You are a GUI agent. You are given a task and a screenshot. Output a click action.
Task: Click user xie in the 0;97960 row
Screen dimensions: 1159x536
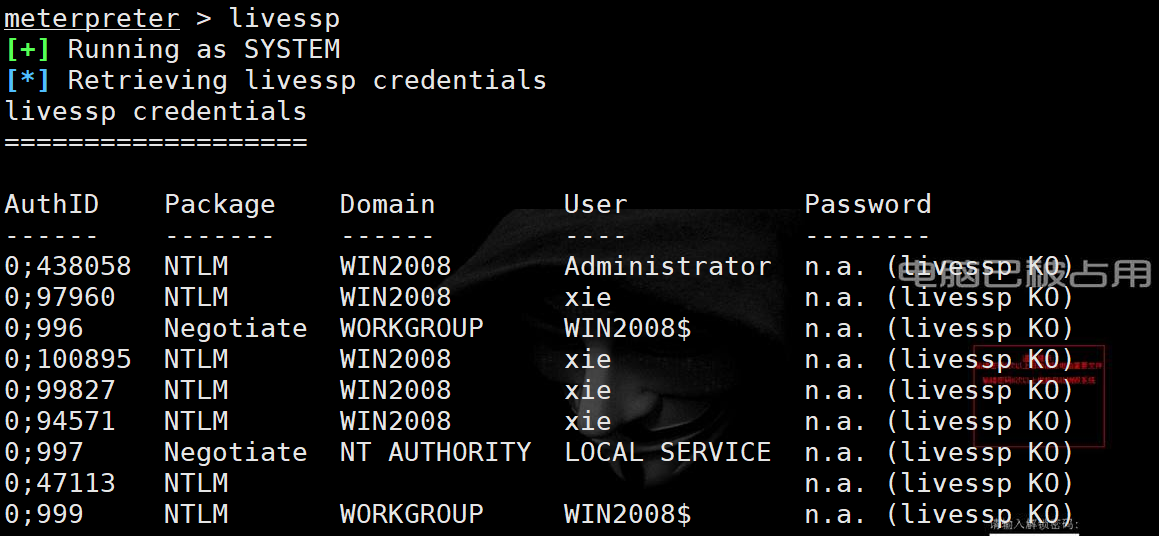click(x=588, y=297)
